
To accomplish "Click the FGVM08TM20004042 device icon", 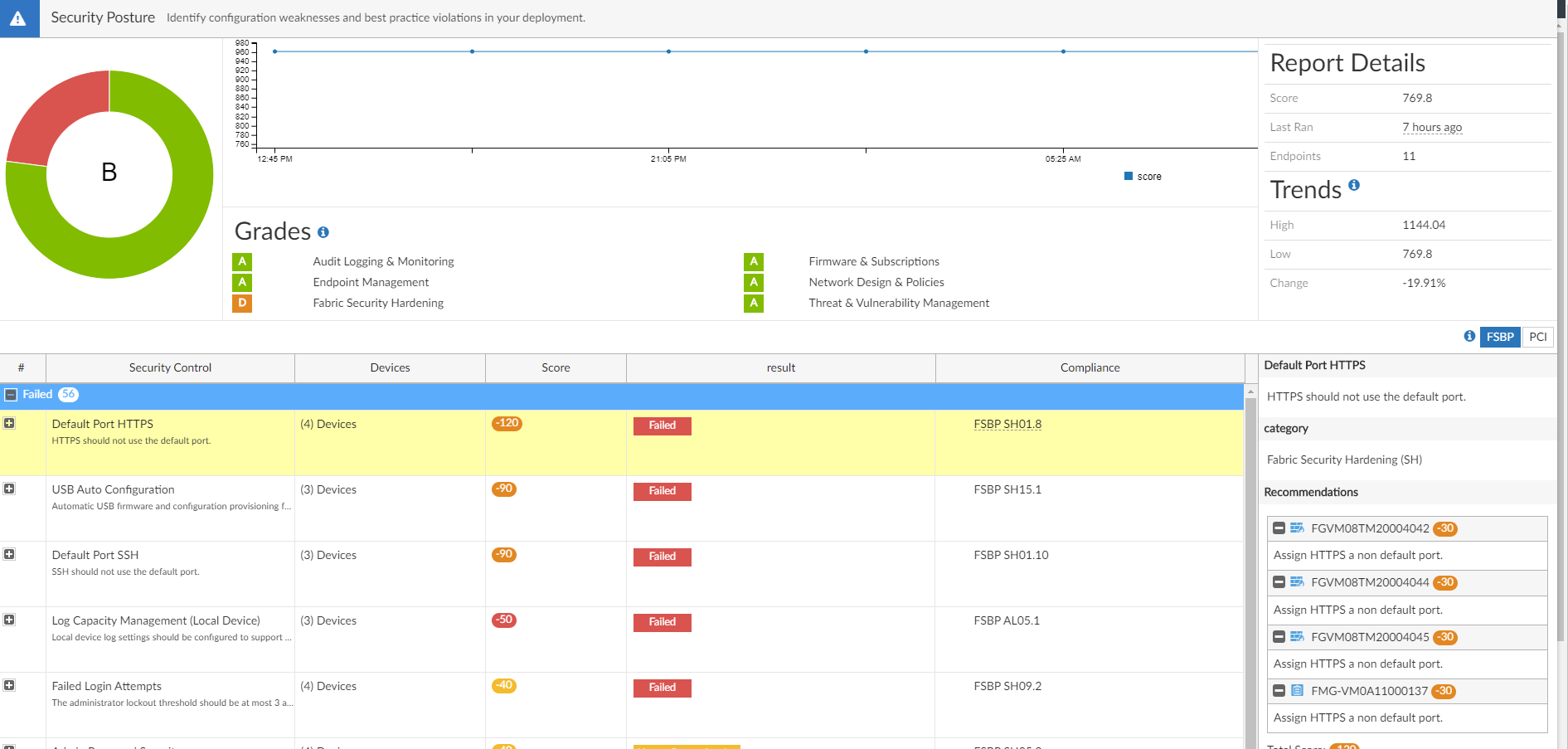I will 1297,528.
